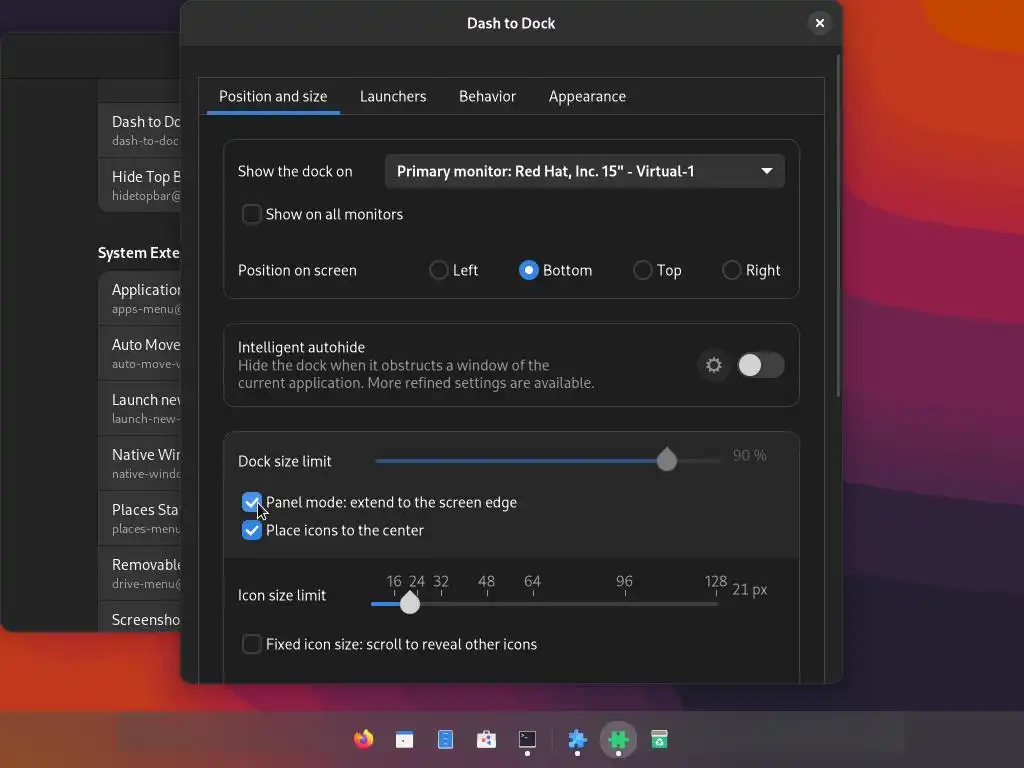Open intelligent autohide gear settings
The image size is (1024, 768).
714,365
